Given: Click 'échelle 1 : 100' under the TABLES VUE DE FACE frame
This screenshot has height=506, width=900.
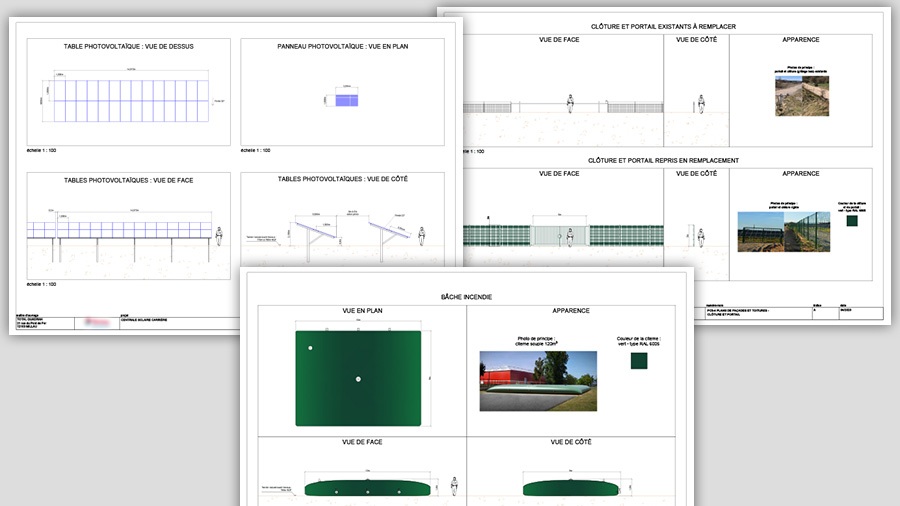Looking at the screenshot, I should click(41, 284).
